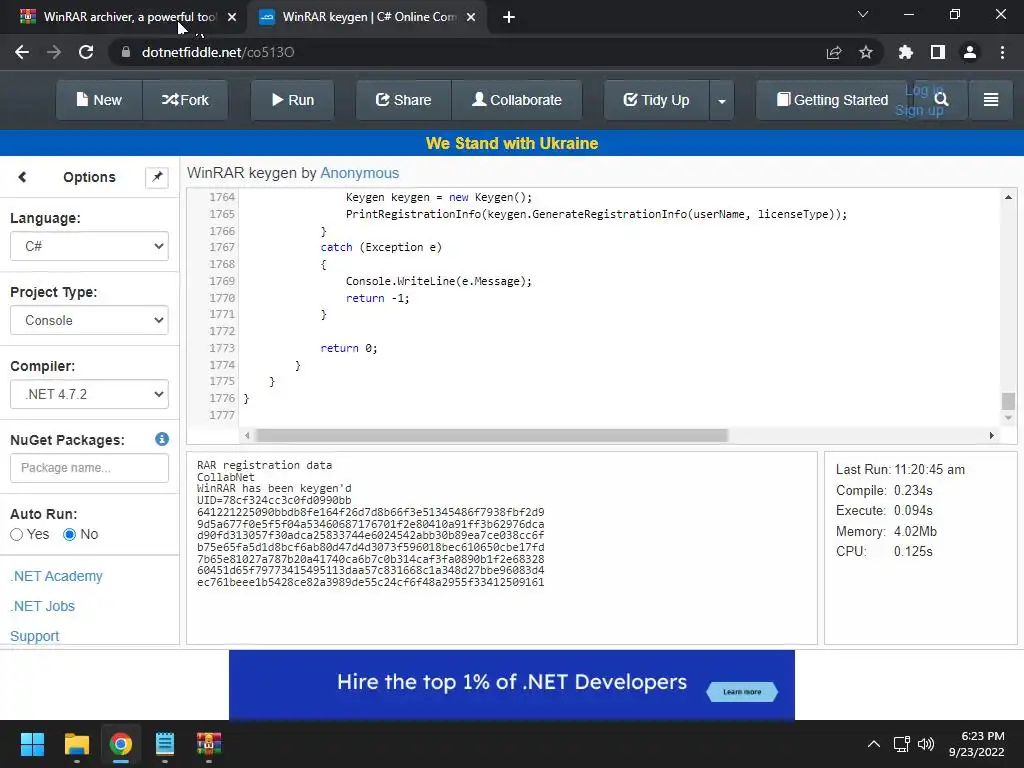Open tab search chevron in title bar

[x=863, y=14]
